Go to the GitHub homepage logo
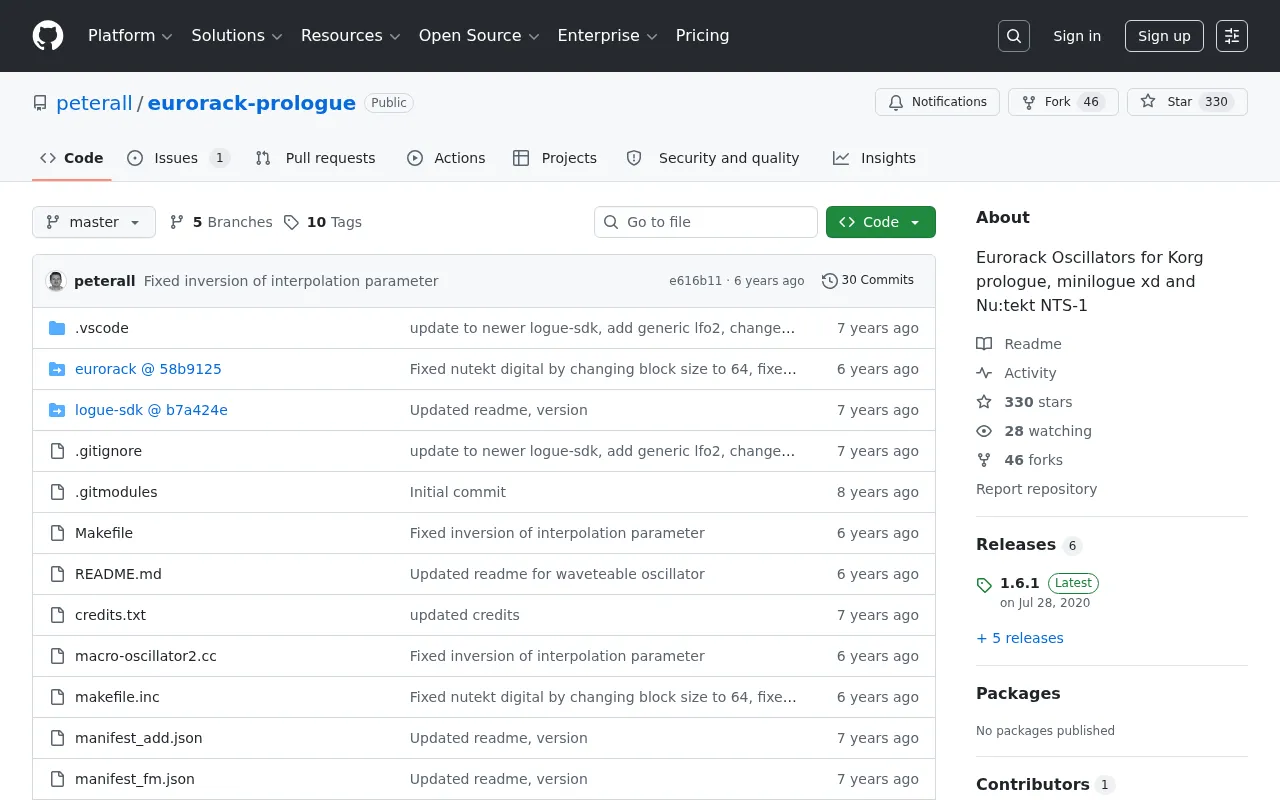This screenshot has height=800, width=1280. pos(48,36)
